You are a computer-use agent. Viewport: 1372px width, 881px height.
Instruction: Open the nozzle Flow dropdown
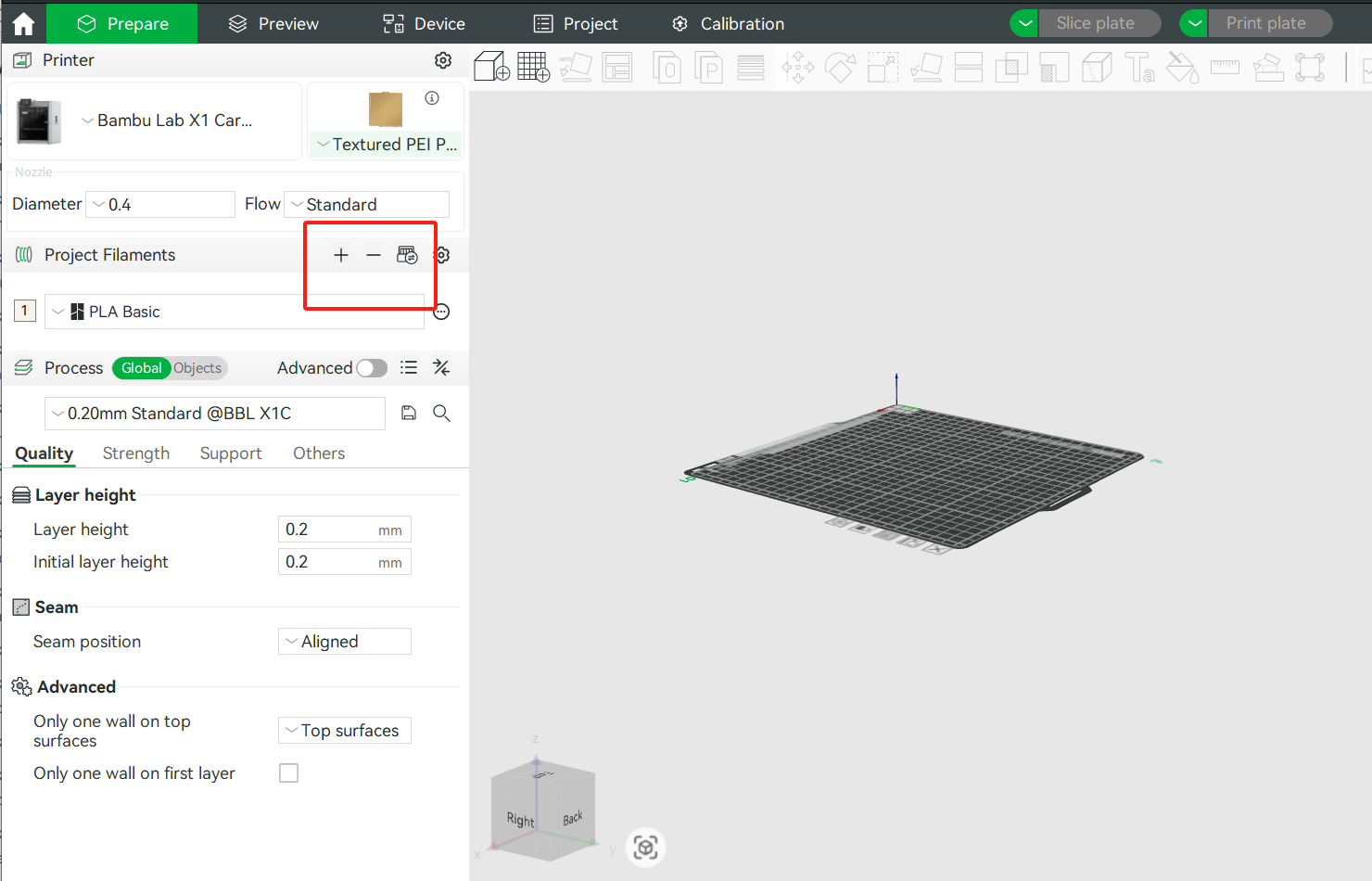[x=367, y=205]
